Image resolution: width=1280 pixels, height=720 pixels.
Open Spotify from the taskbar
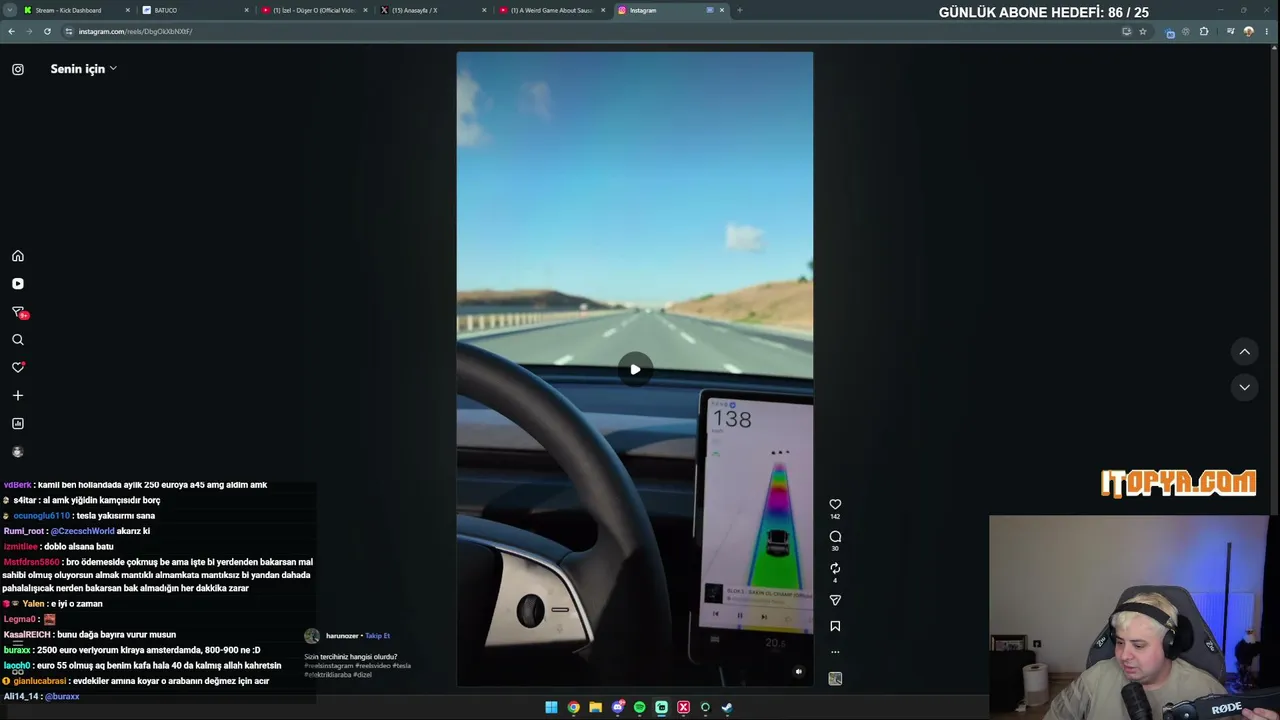click(640, 707)
